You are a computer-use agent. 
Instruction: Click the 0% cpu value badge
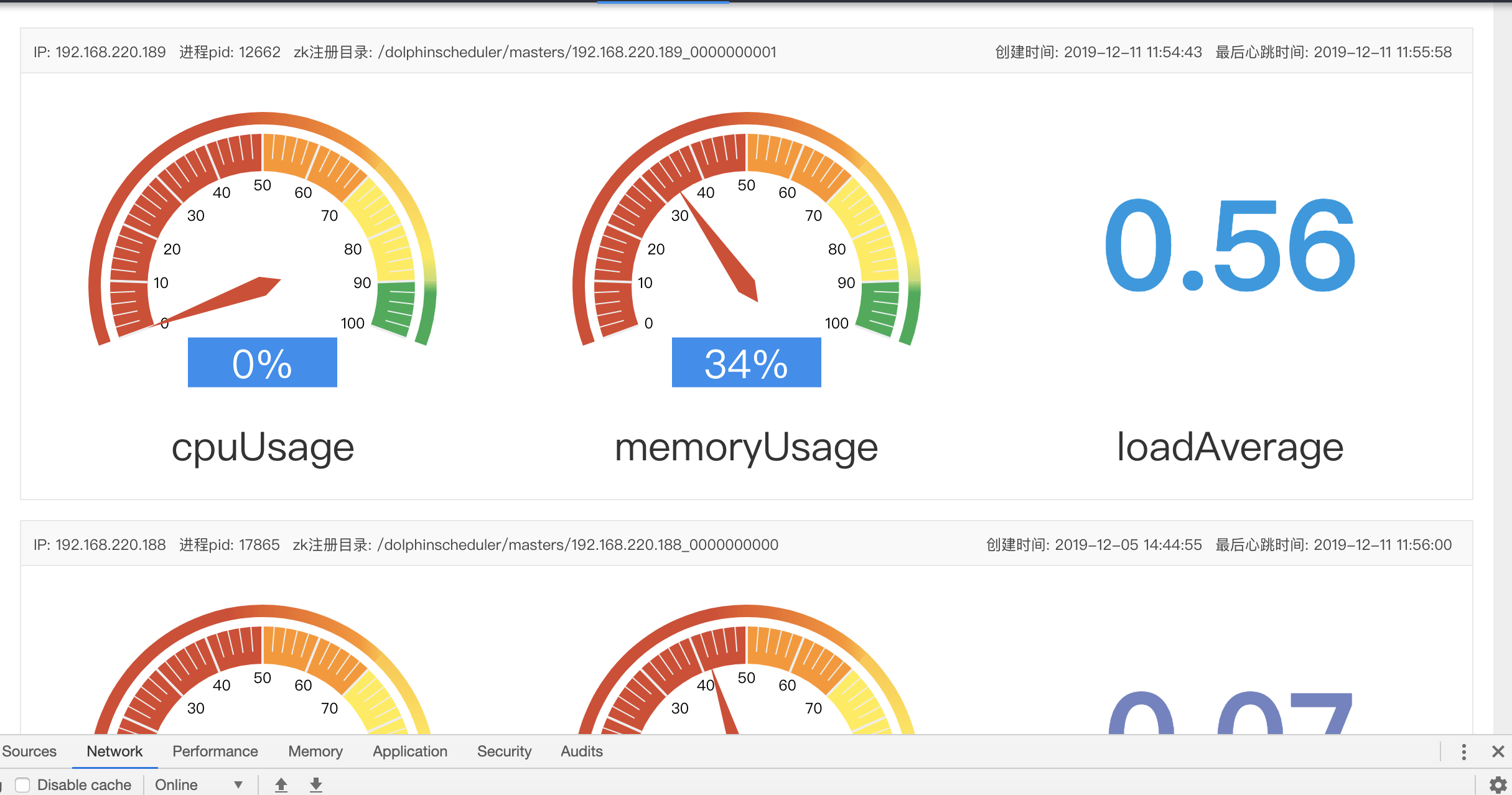tap(263, 363)
